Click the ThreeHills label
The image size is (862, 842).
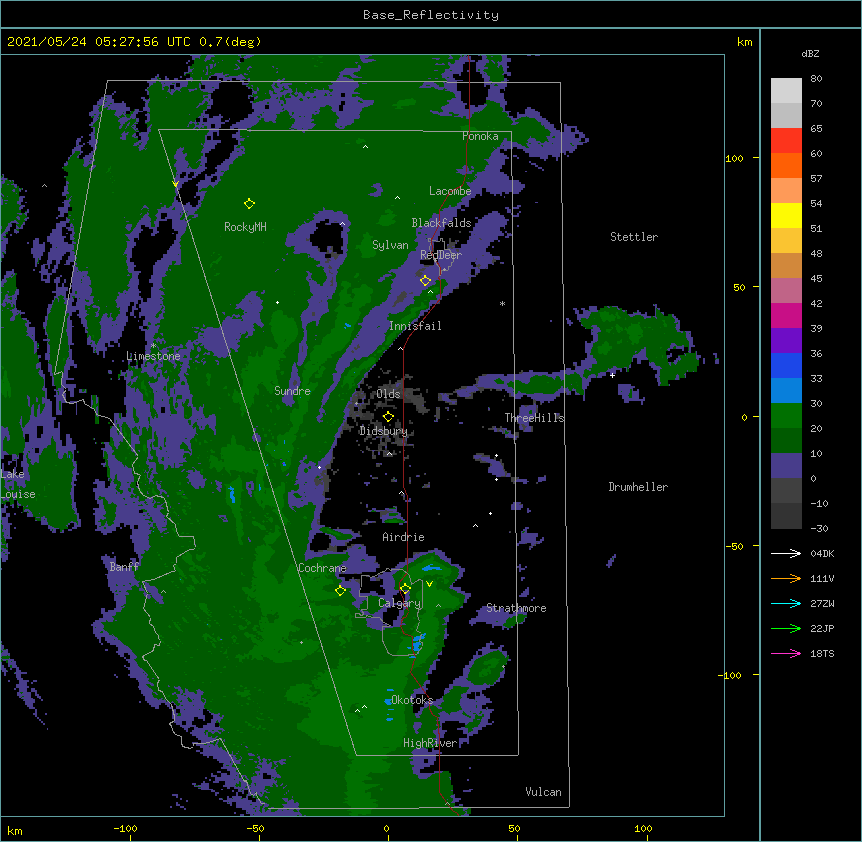534,418
